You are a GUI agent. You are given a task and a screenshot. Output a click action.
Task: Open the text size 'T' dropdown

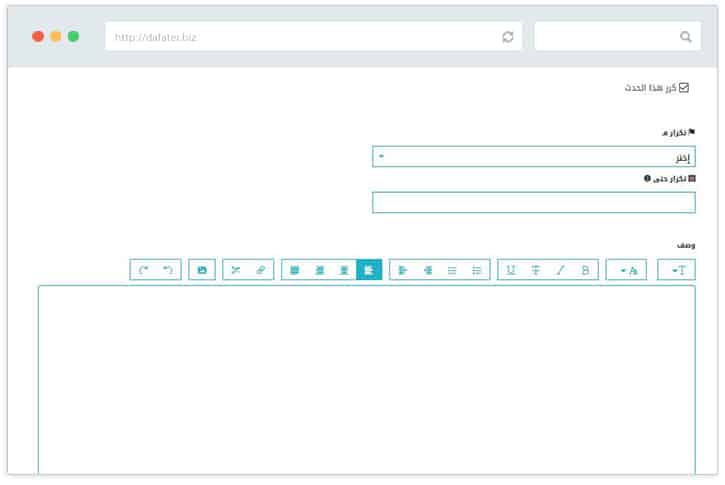676,270
